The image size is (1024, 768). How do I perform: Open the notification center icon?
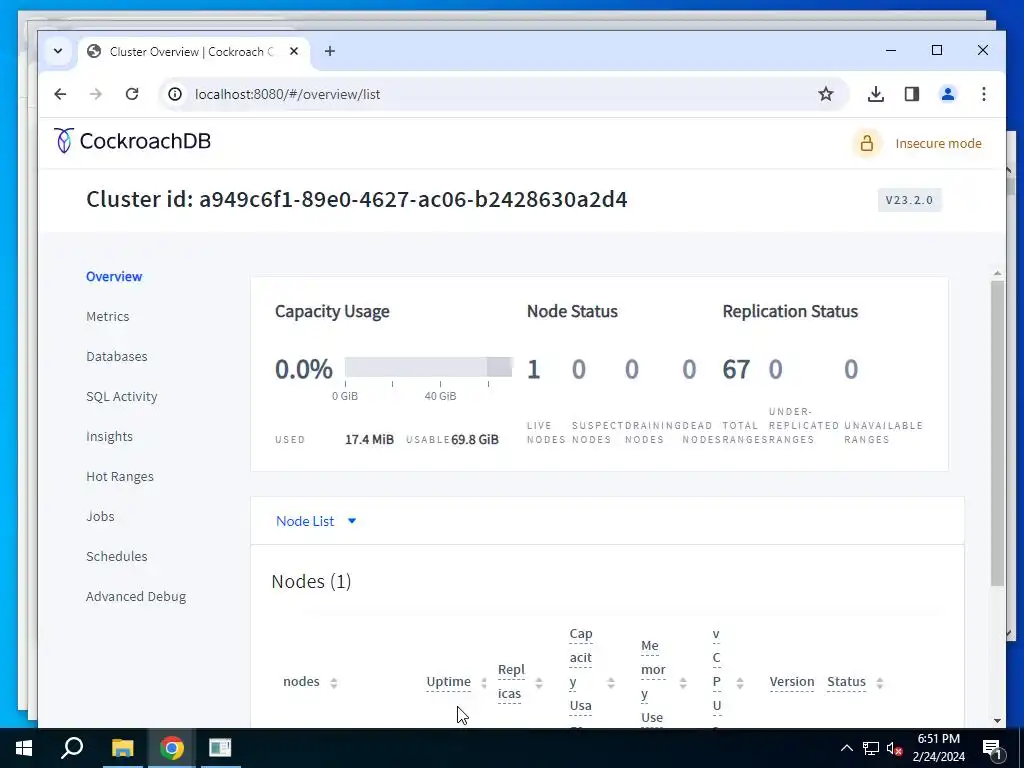pos(991,748)
